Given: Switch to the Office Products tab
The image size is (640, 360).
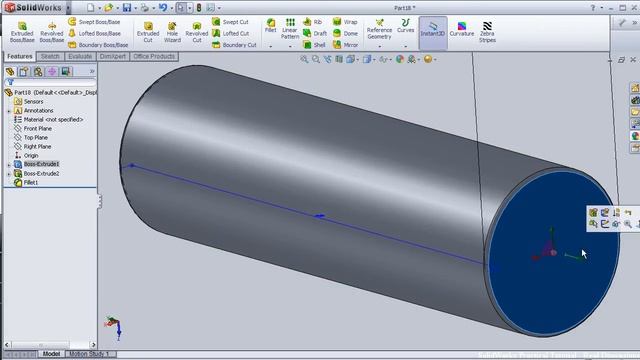Looking at the screenshot, I should pos(154,56).
